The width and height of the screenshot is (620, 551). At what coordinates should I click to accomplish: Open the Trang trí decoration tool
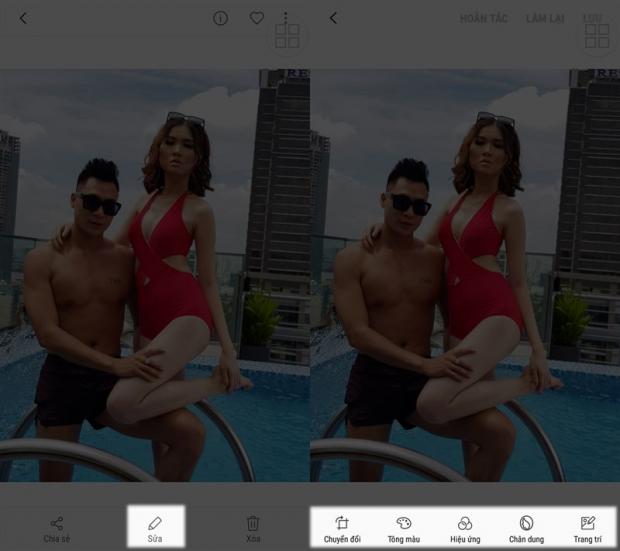[588, 524]
